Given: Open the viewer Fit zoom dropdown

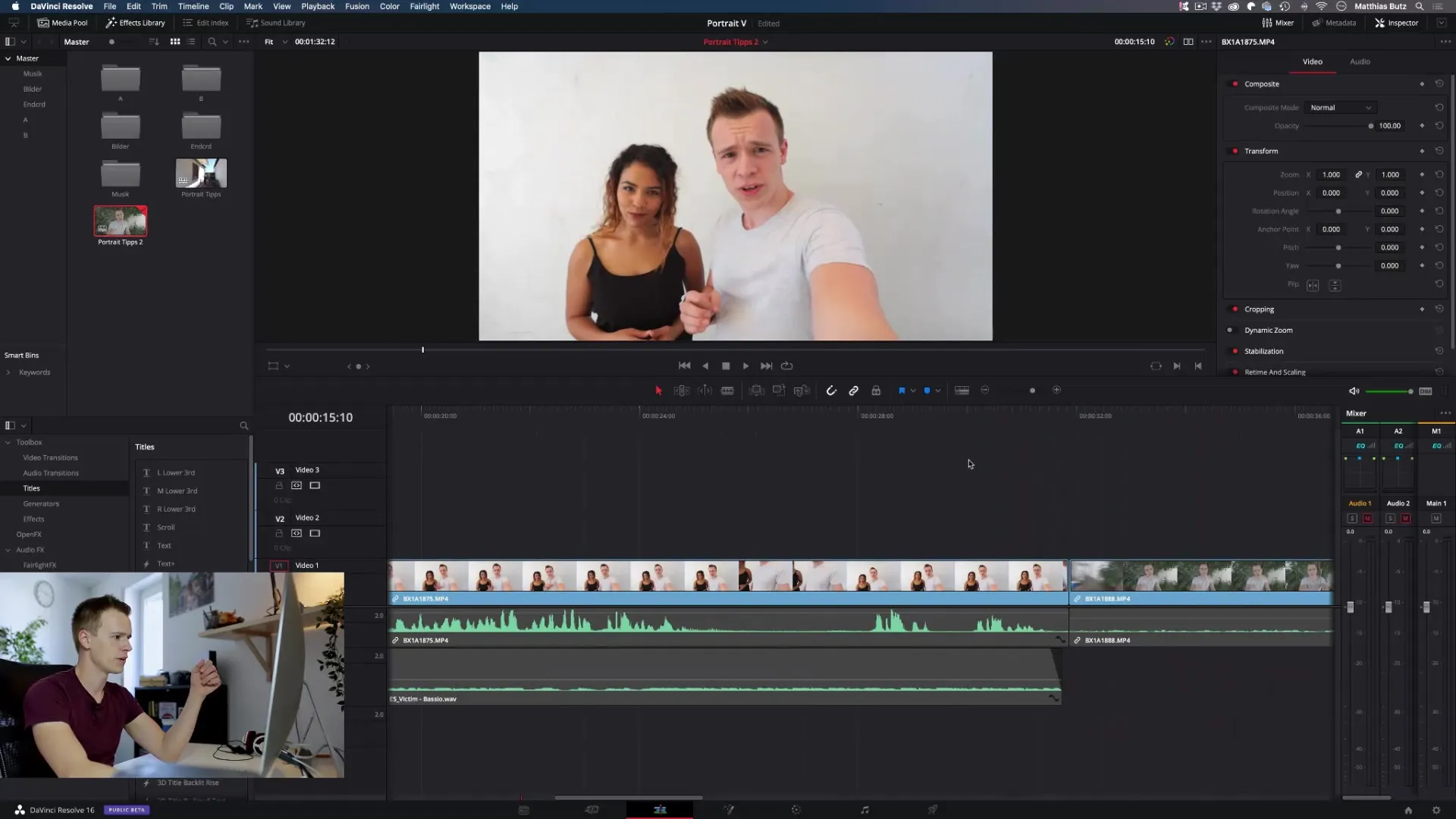Looking at the screenshot, I should (276, 42).
